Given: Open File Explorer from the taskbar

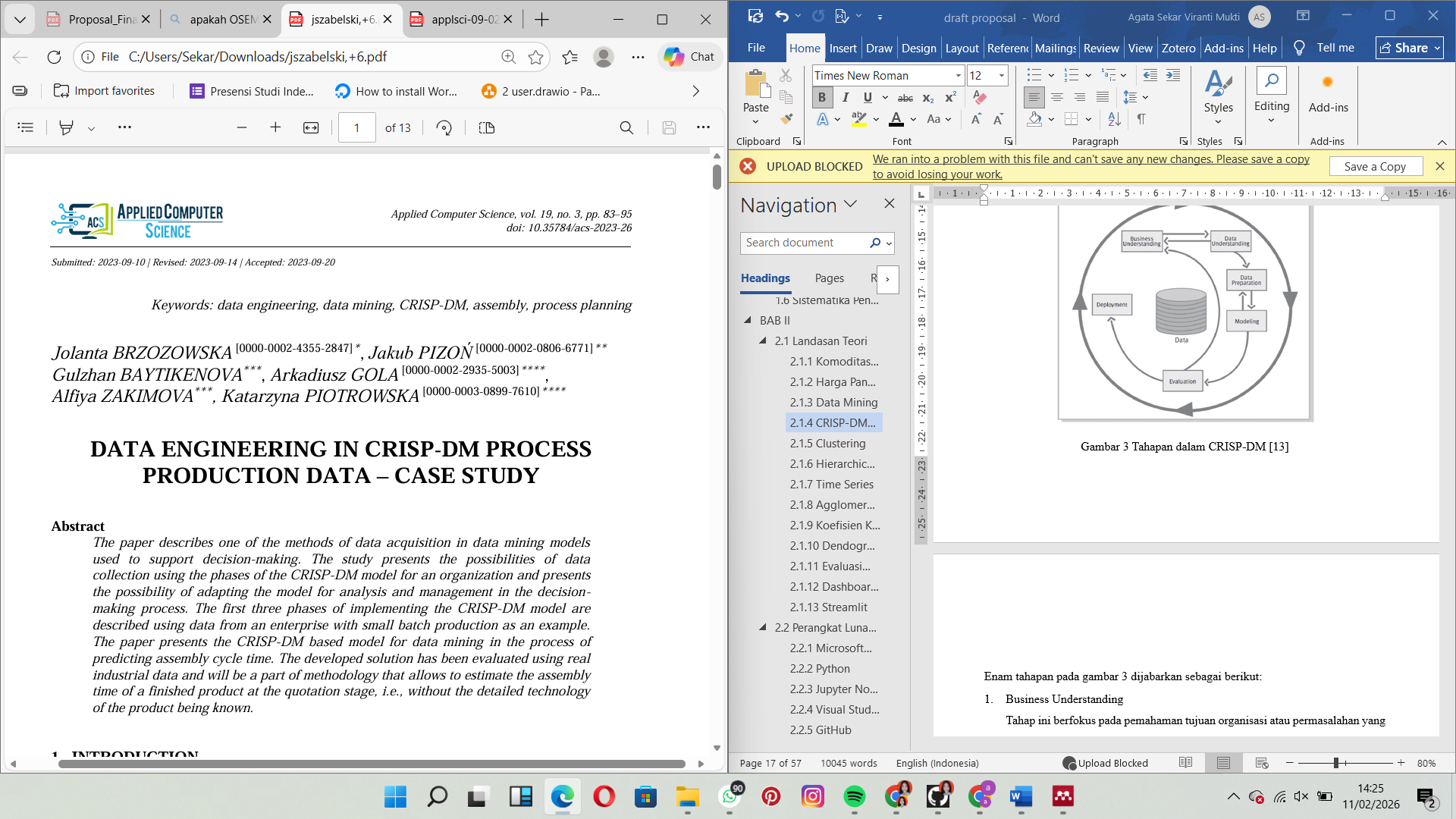Looking at the screenshot, I should (x=688, y=796).
